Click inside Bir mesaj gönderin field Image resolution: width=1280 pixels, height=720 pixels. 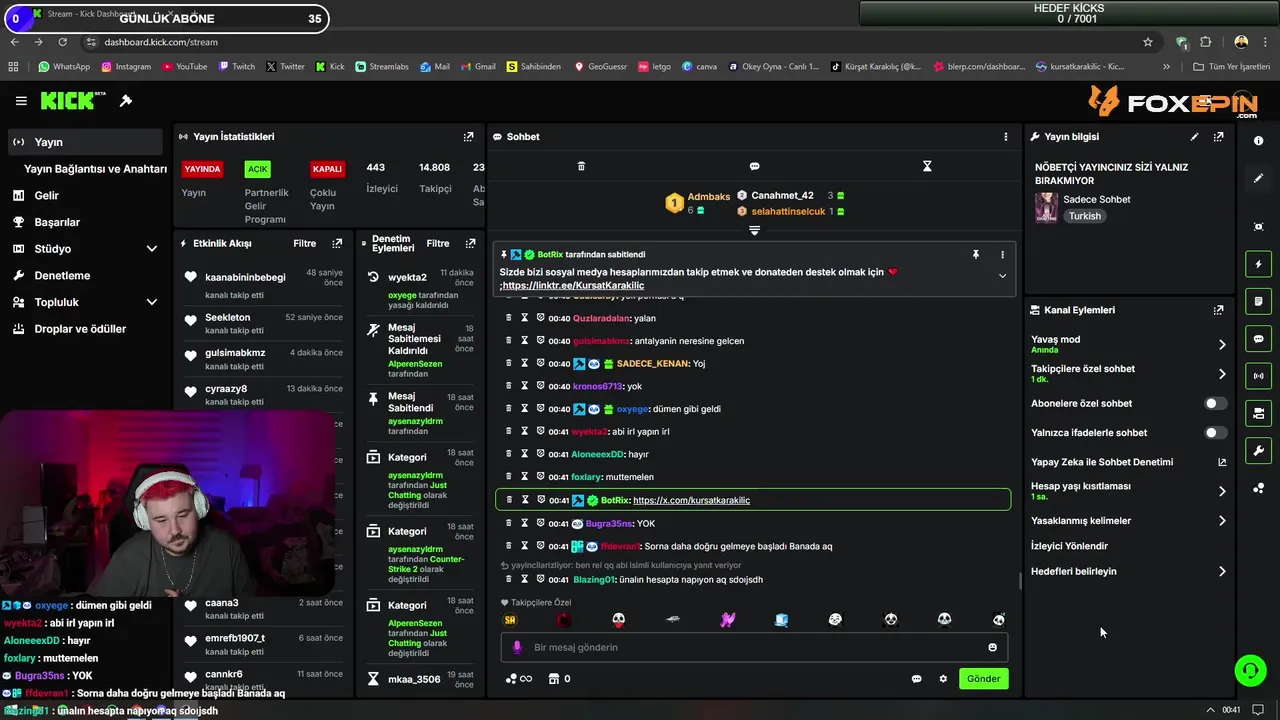tap(754, 647)
